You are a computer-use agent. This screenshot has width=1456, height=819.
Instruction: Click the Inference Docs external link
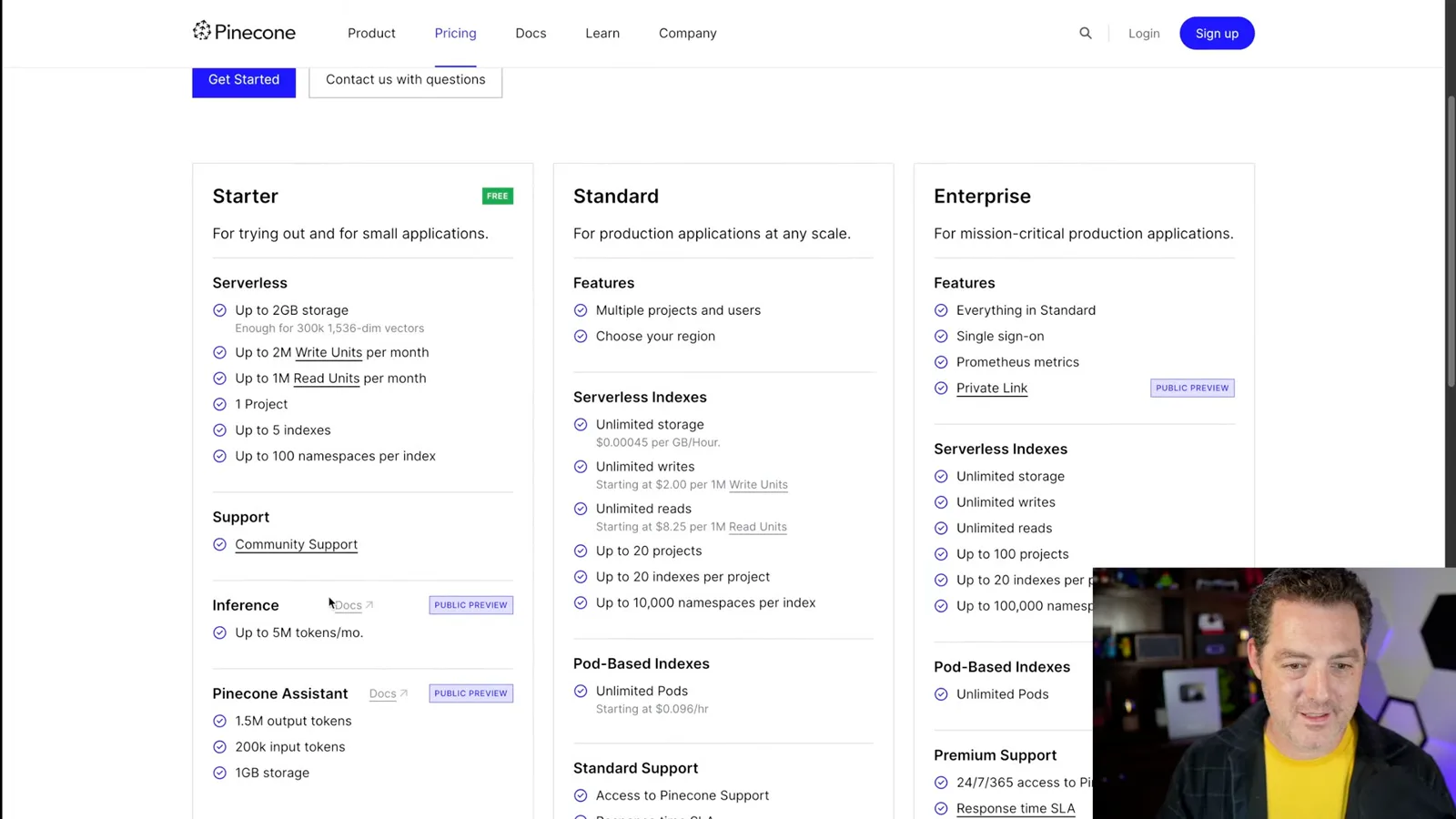354,605
